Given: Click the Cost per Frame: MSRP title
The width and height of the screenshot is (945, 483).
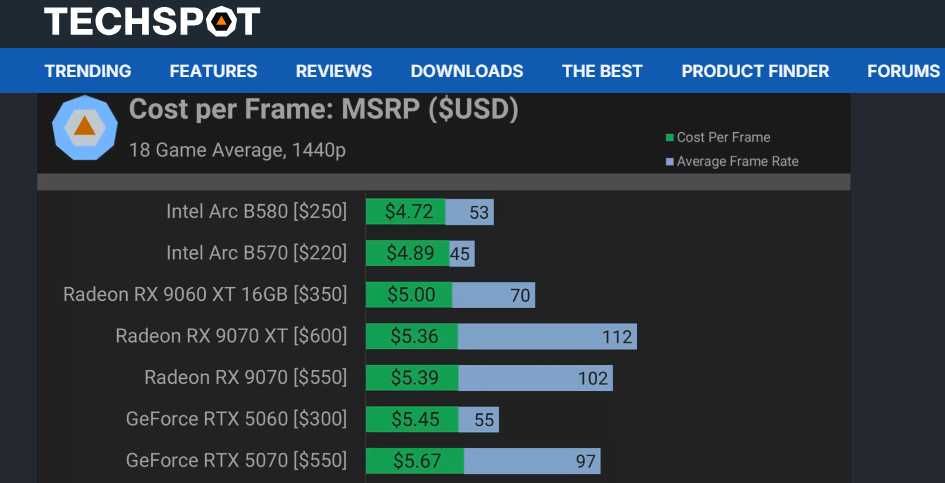Looking at the screenshot, I should click(324, 110).
